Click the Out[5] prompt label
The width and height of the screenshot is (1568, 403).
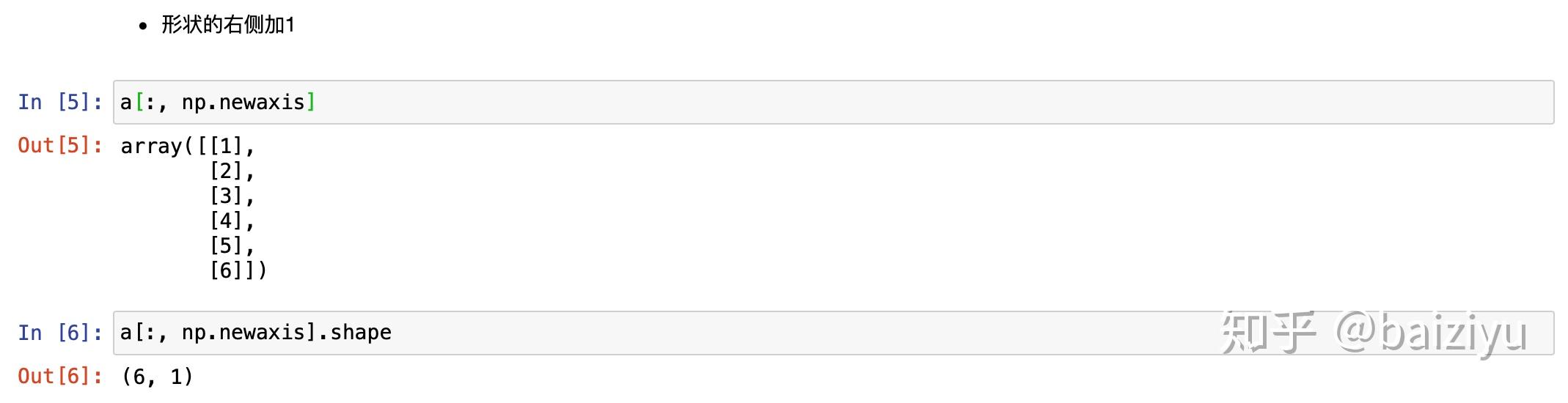(x=60, y=146)
